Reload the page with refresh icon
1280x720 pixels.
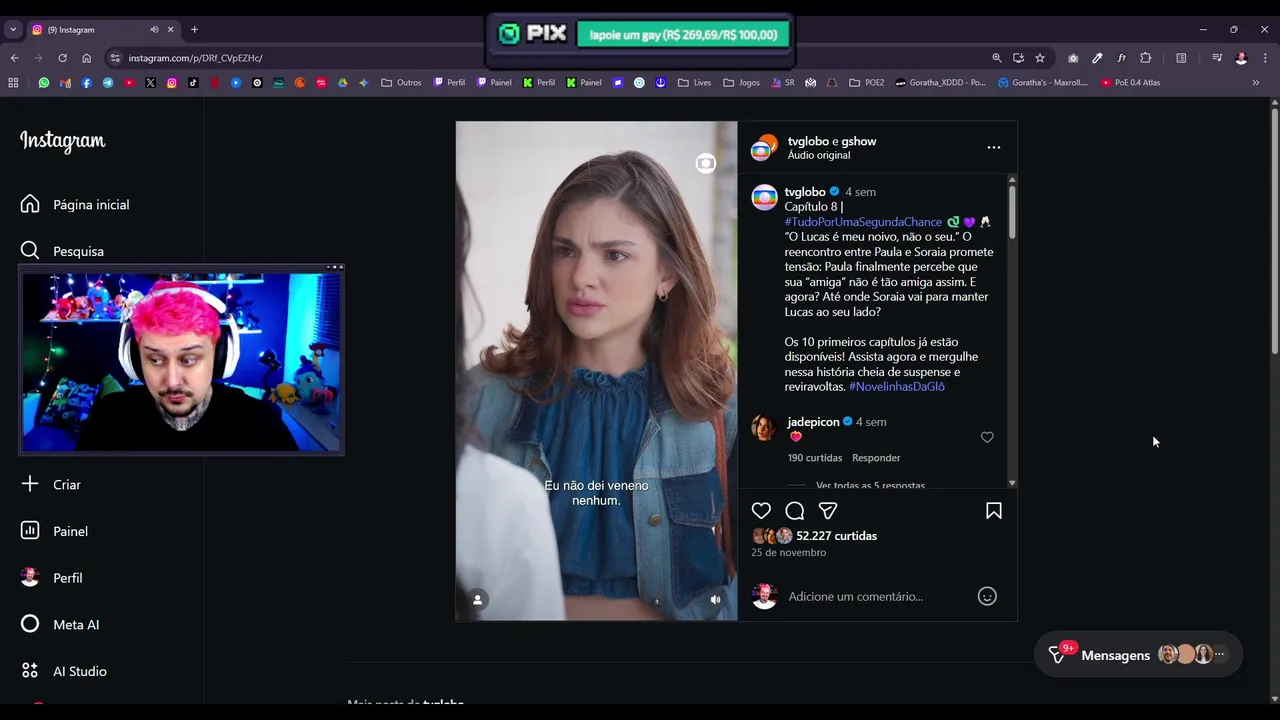pos(62,58)
